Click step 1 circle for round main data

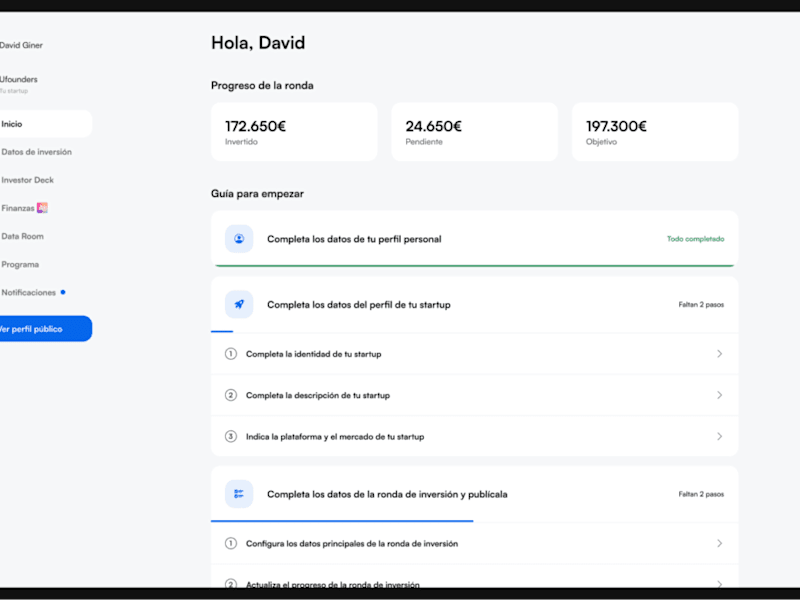click(231, 543)
